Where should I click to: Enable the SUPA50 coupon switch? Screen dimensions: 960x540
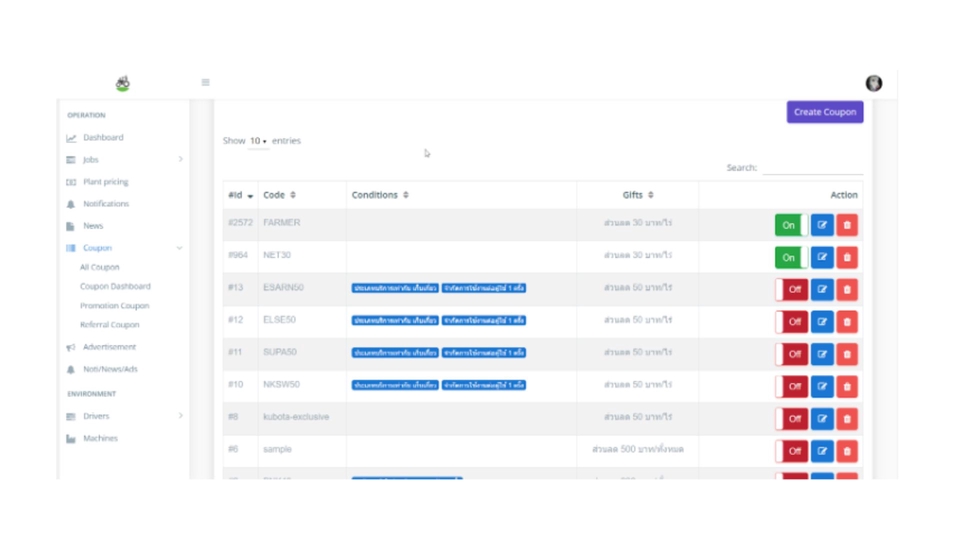tap(791, 354)
